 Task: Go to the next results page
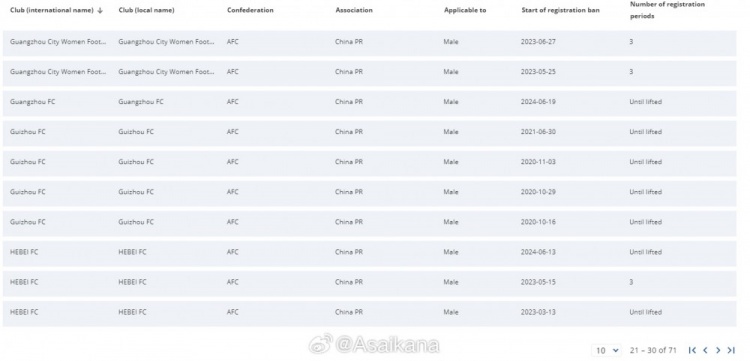point(718,350)
